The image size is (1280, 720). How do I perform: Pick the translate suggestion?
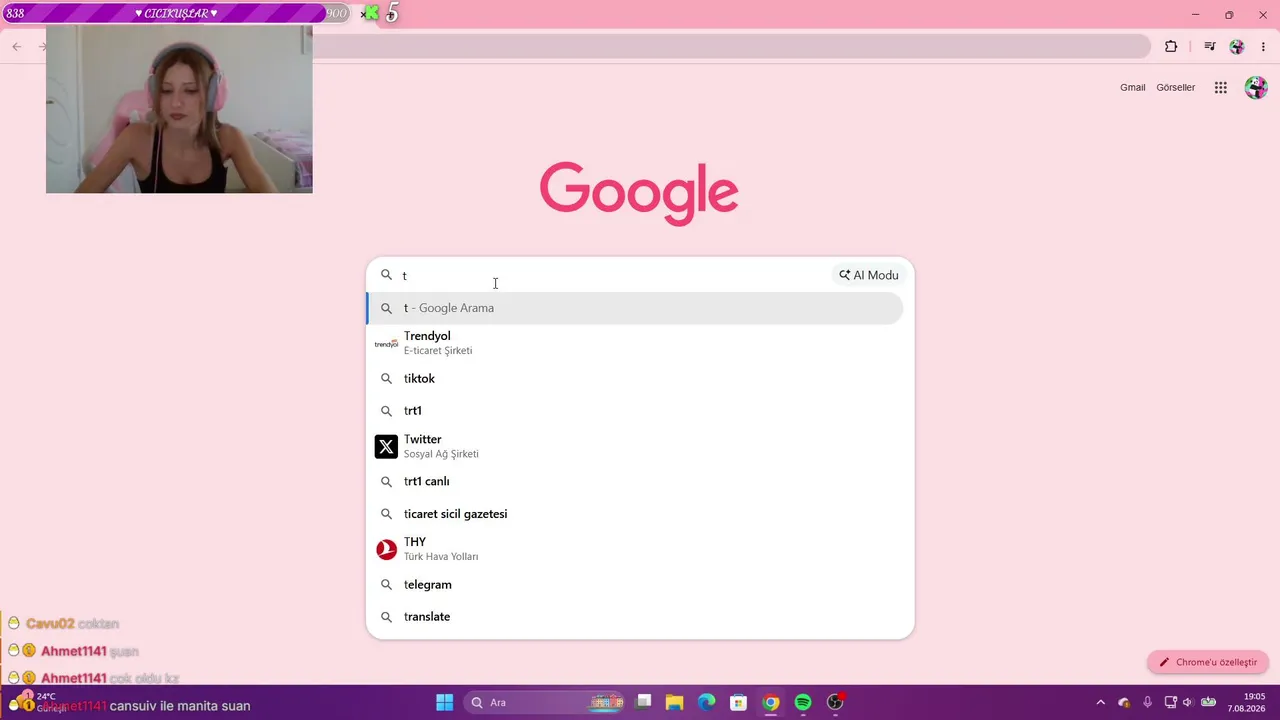click(x=635, y=616)
